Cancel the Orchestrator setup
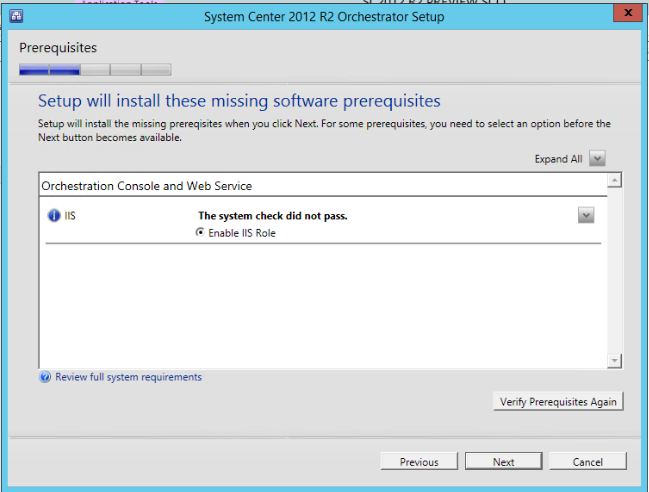Image resolution: width=649 pixels, height=492 pixels. click(588, 461)
